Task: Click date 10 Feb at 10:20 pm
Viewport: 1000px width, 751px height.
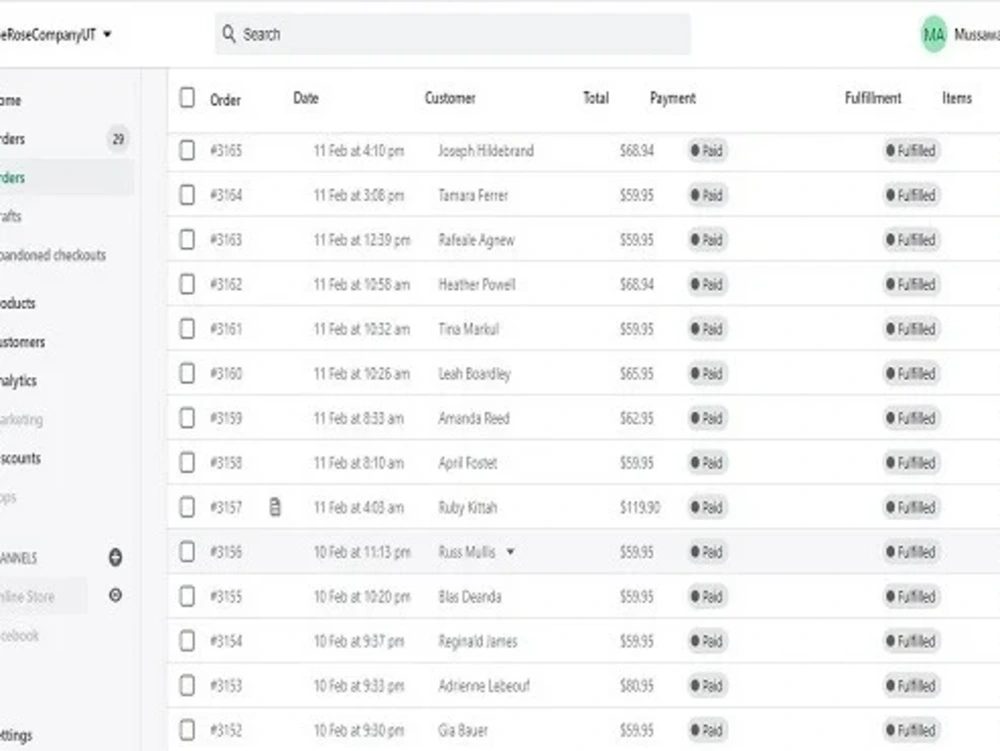Action: (x=362, y=597)
